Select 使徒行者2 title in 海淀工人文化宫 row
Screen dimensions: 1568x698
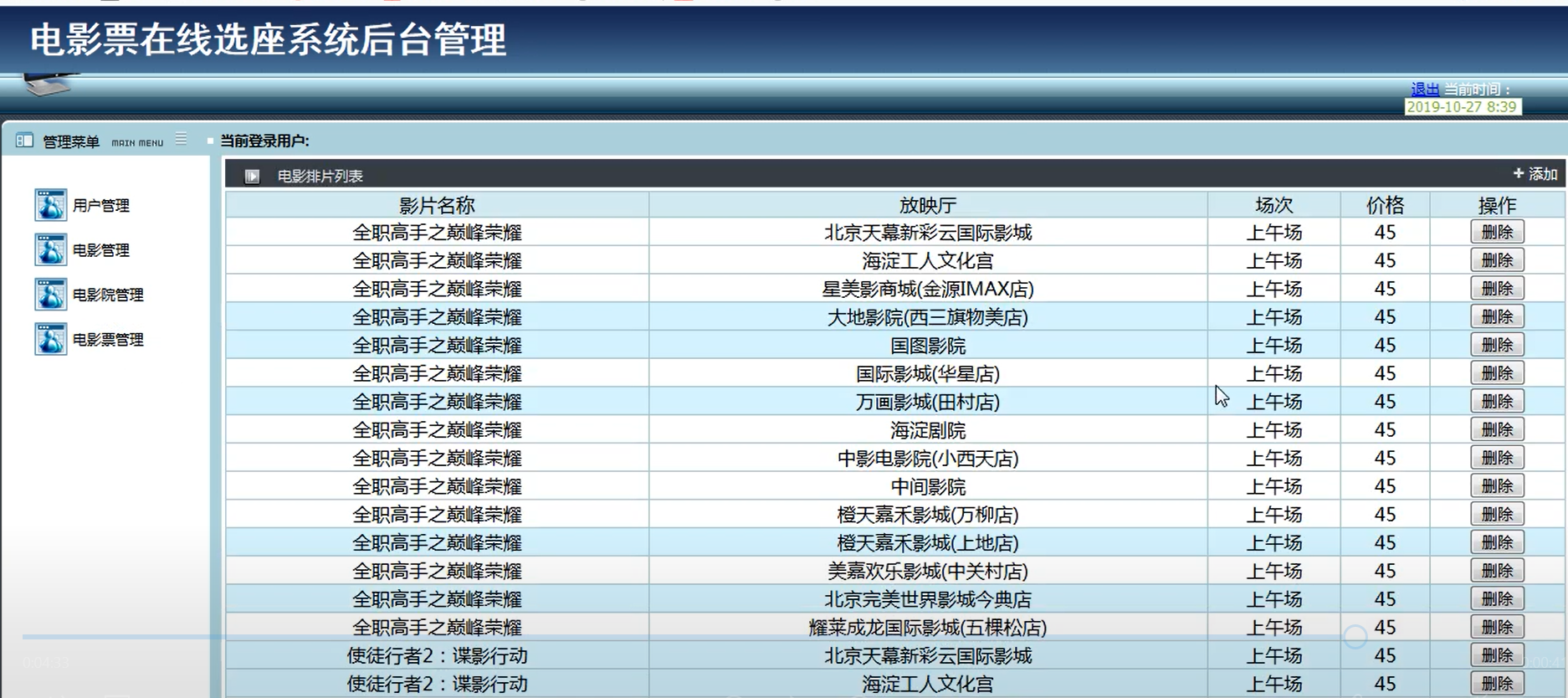coord(437,684)
